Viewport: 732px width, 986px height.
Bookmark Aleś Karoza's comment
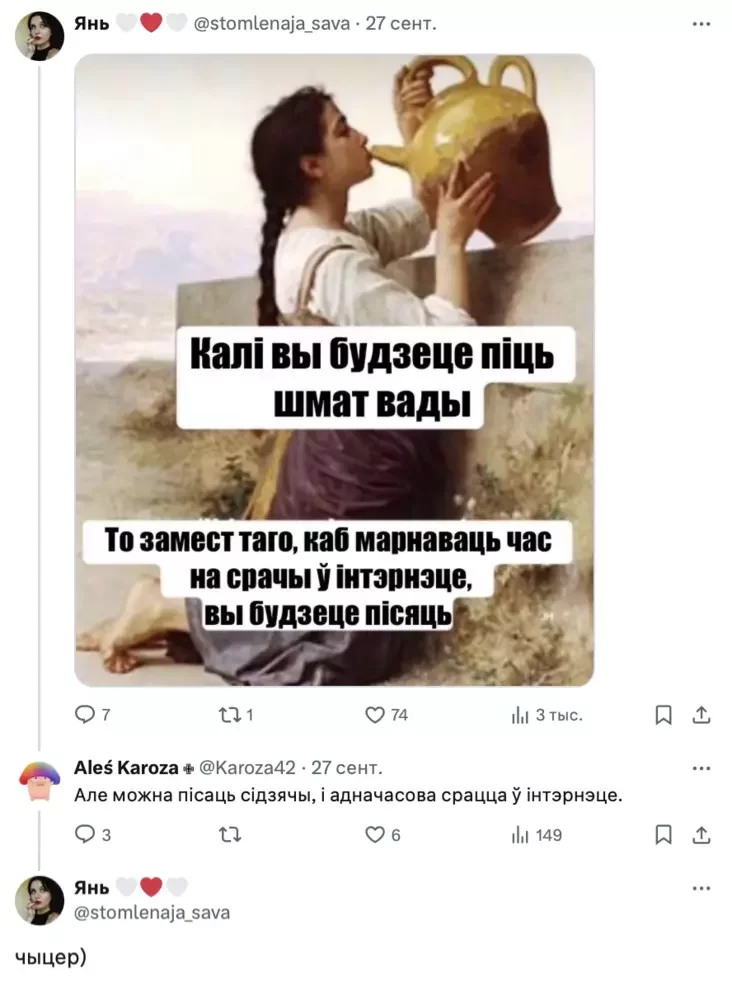point(663,834)
